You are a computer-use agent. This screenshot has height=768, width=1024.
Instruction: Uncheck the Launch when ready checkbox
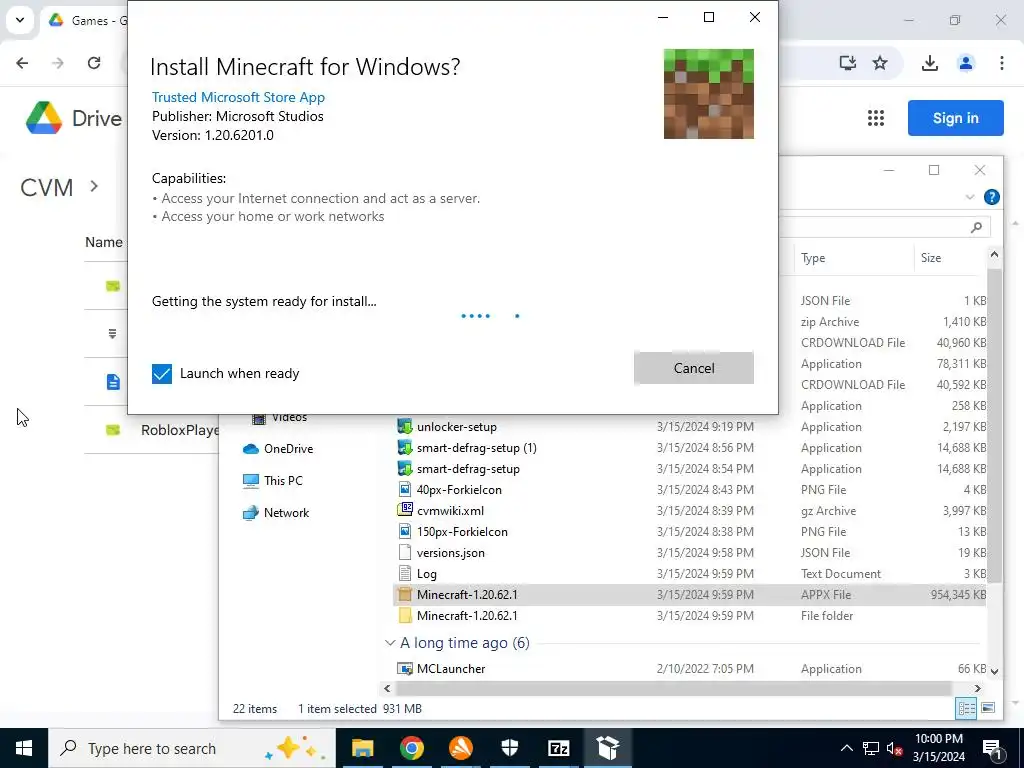coord(161,374)
